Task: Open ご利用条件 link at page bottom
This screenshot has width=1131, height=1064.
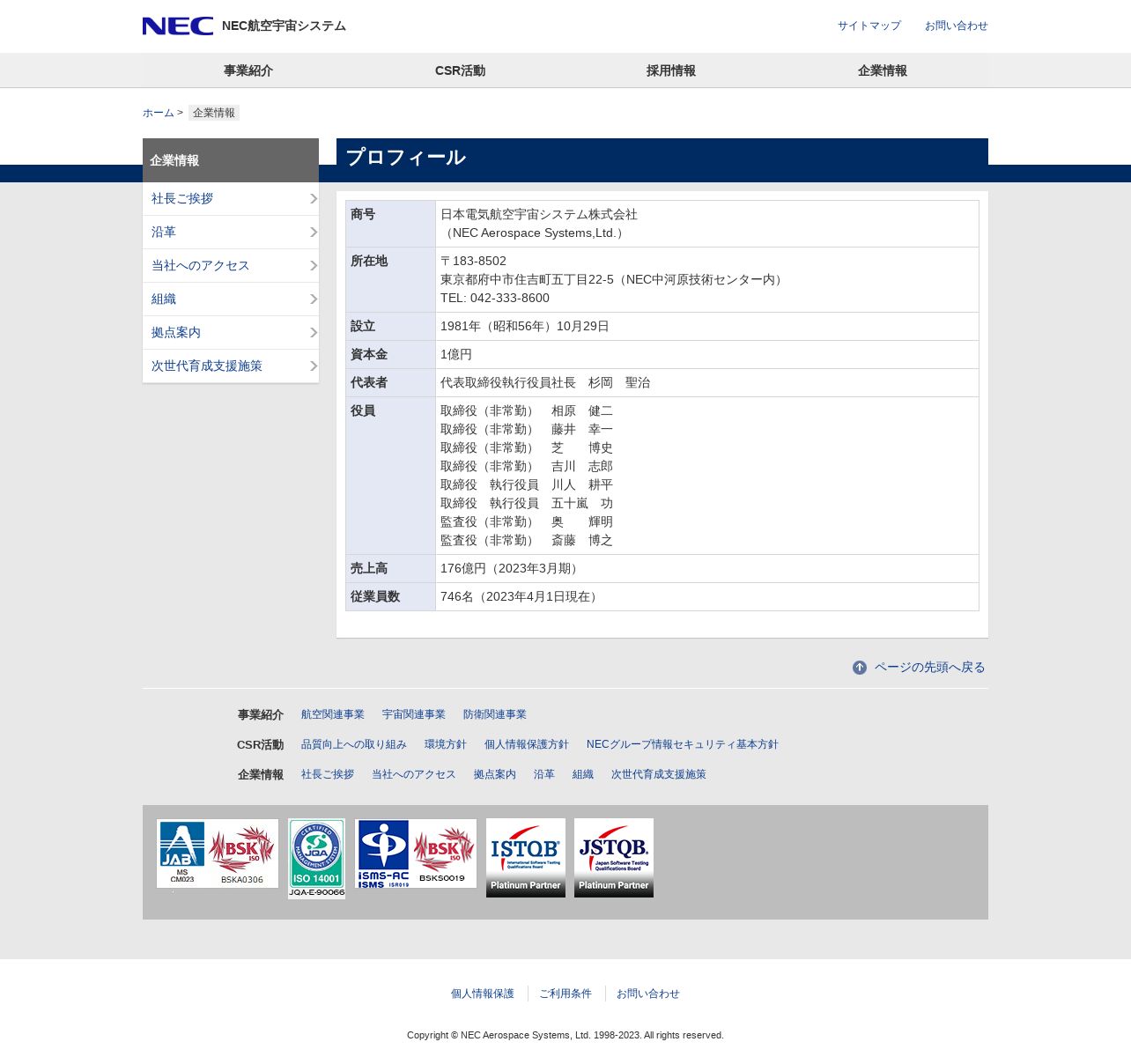Action: click(565, 994)
